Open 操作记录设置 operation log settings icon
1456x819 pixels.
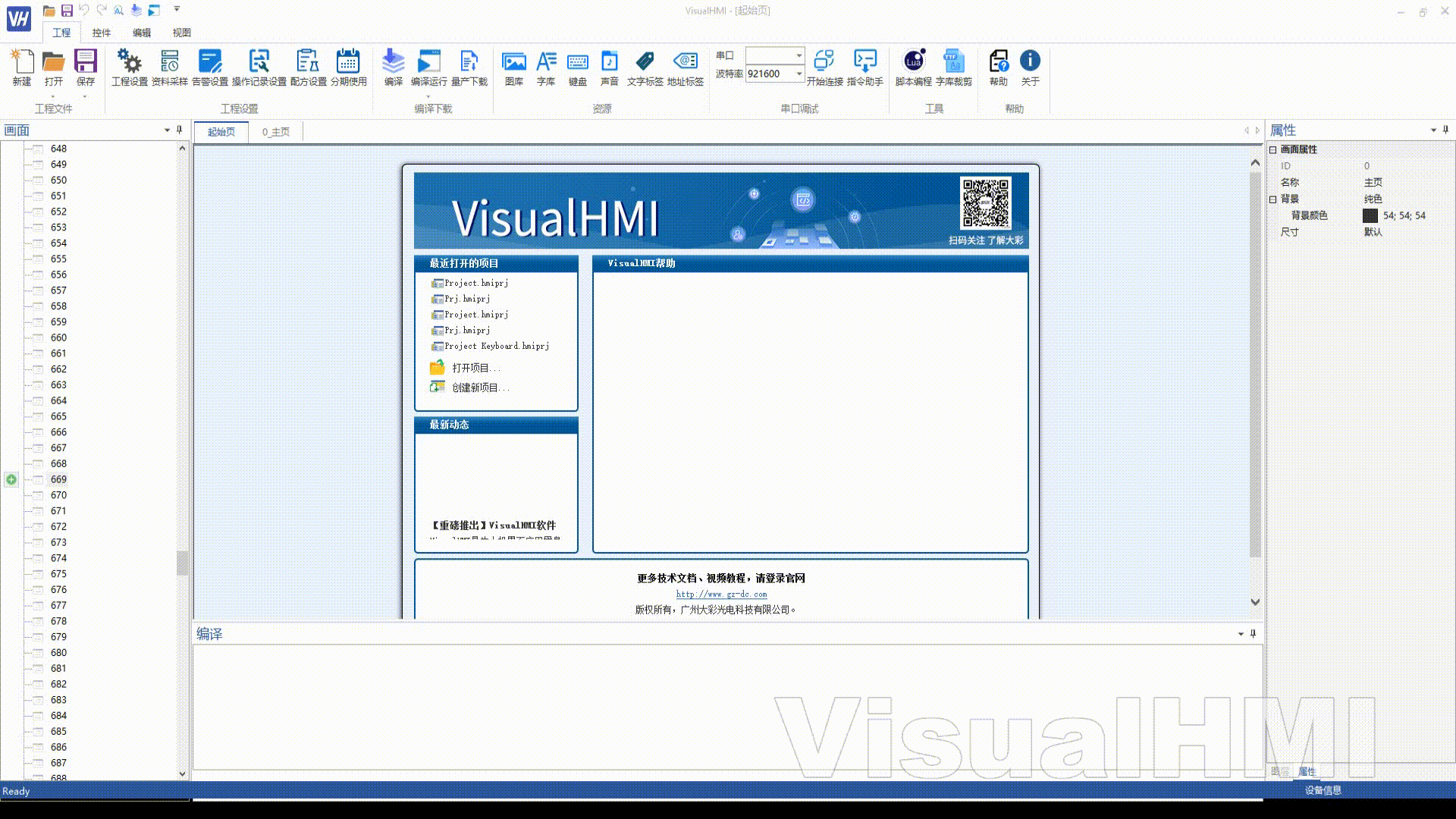[x=259, y=62]
